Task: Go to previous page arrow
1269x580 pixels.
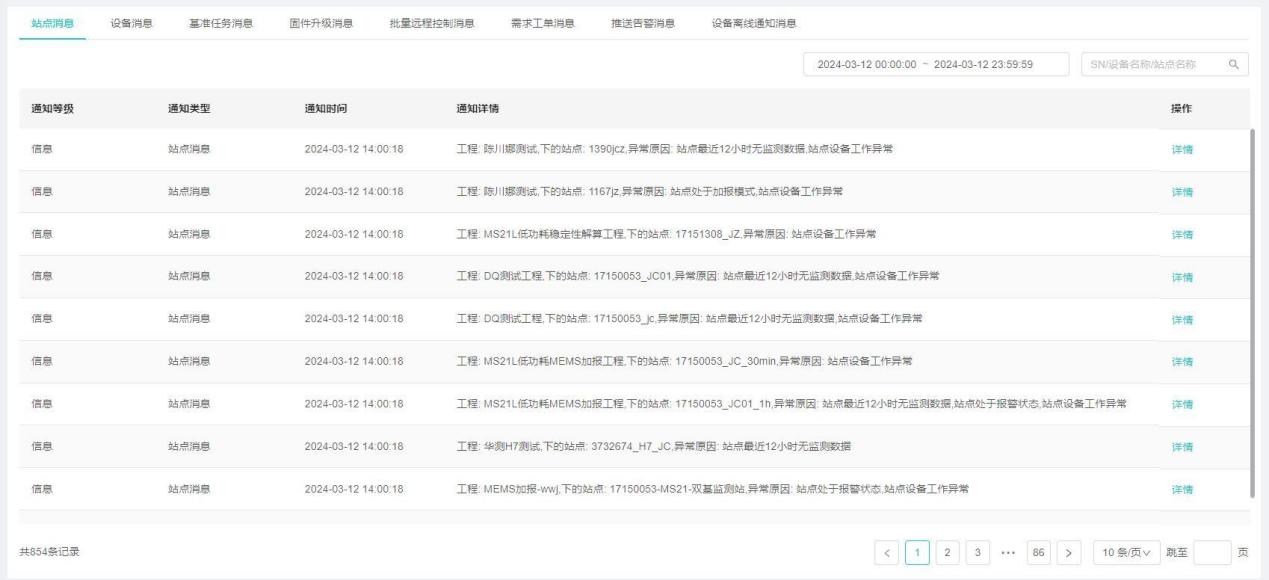Action: tap(888, 553)
